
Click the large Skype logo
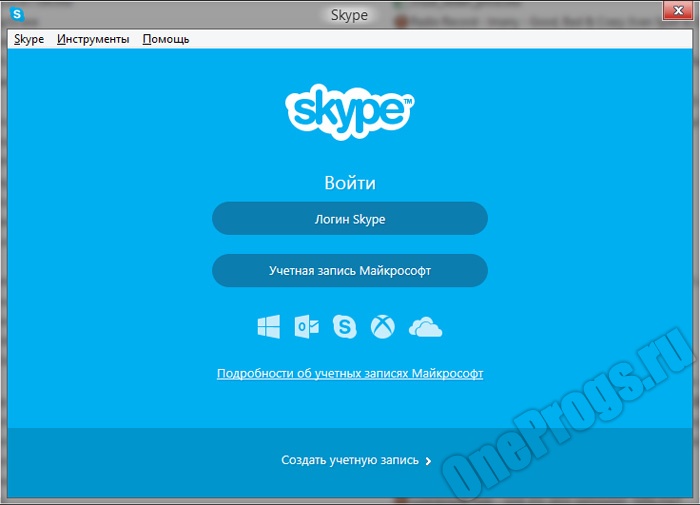click(x=350, y=112)
